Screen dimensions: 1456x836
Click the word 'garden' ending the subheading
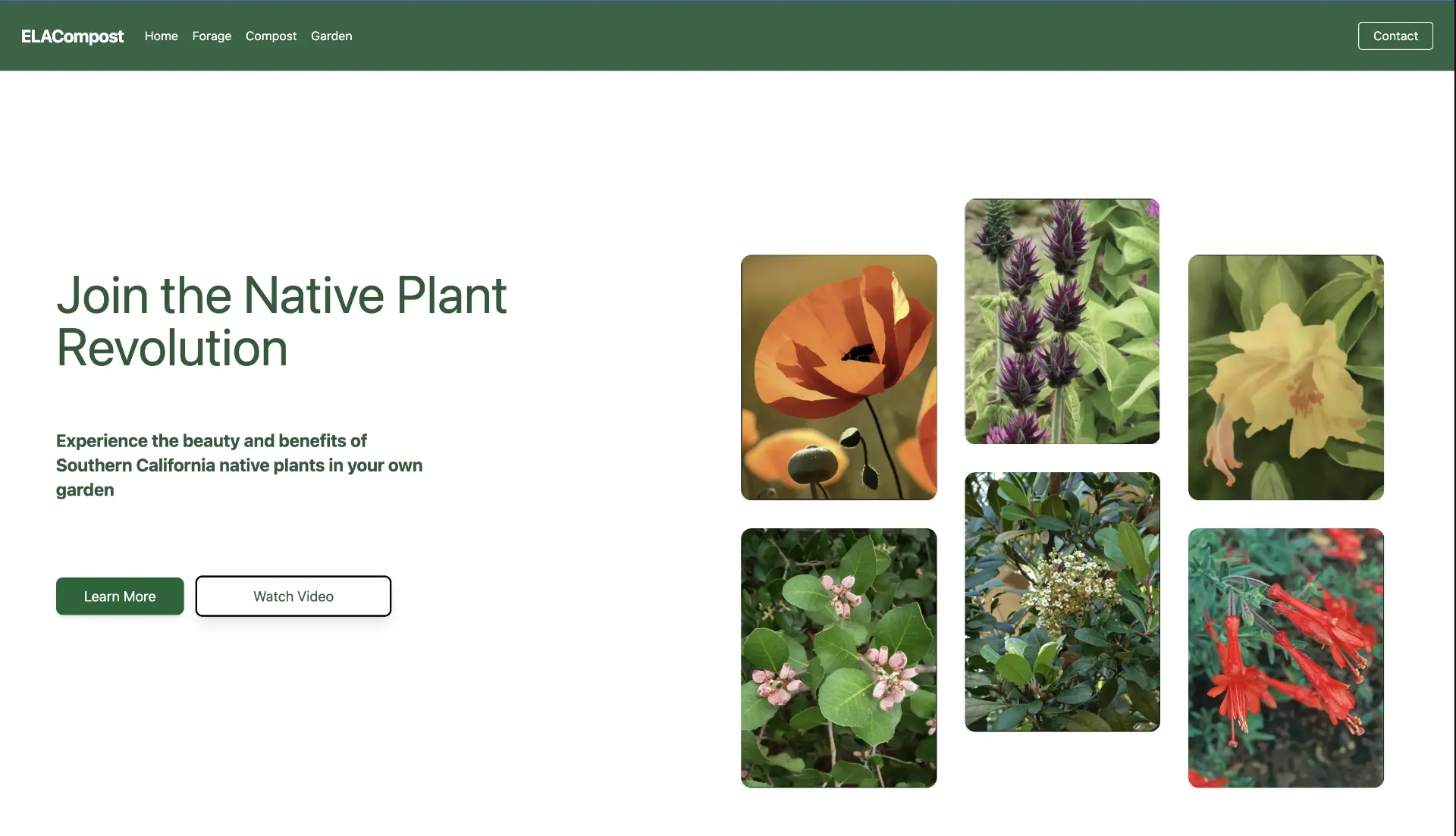(x=85, y=490)
